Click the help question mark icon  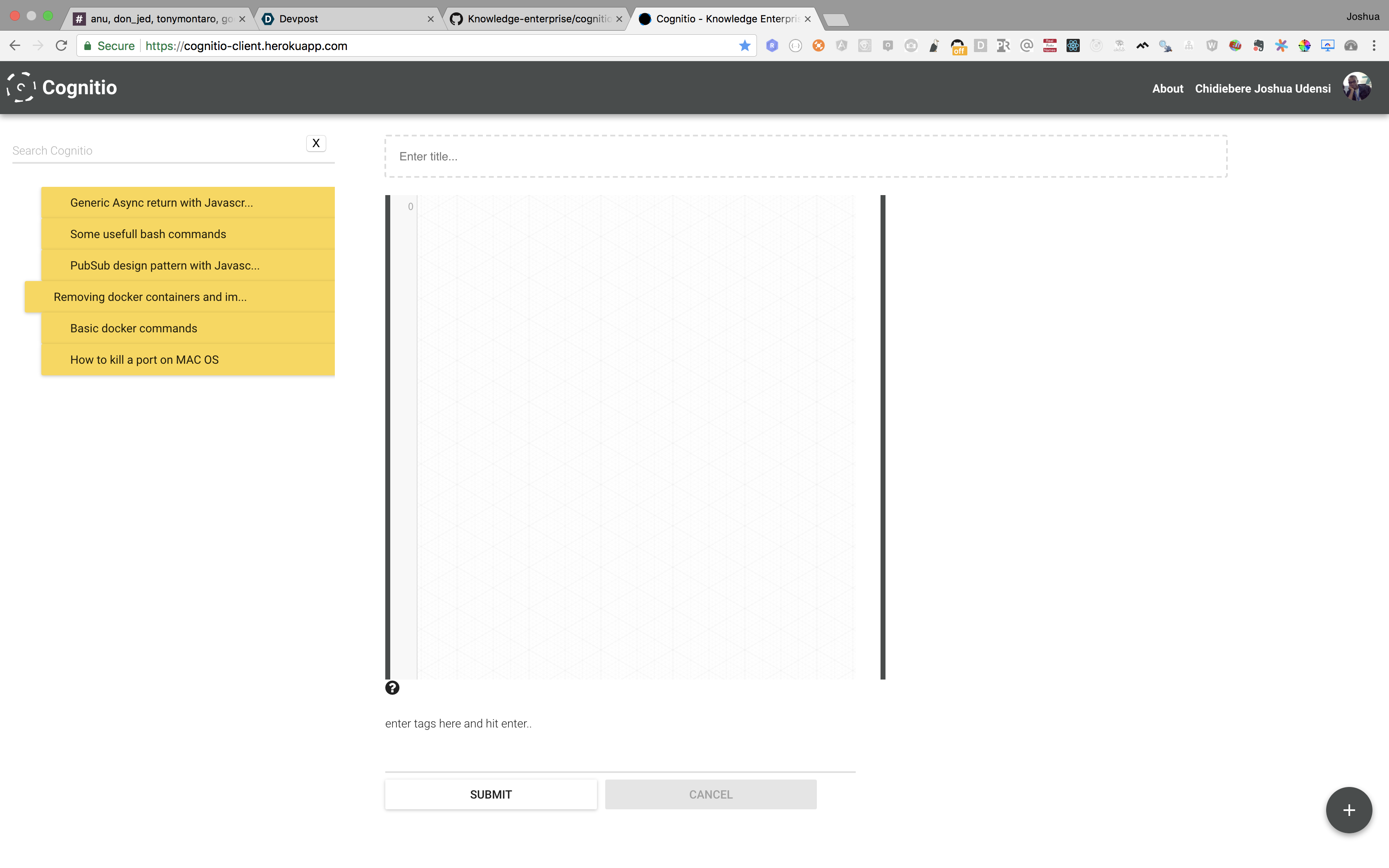pyautogui.click(x=392, y=687)
